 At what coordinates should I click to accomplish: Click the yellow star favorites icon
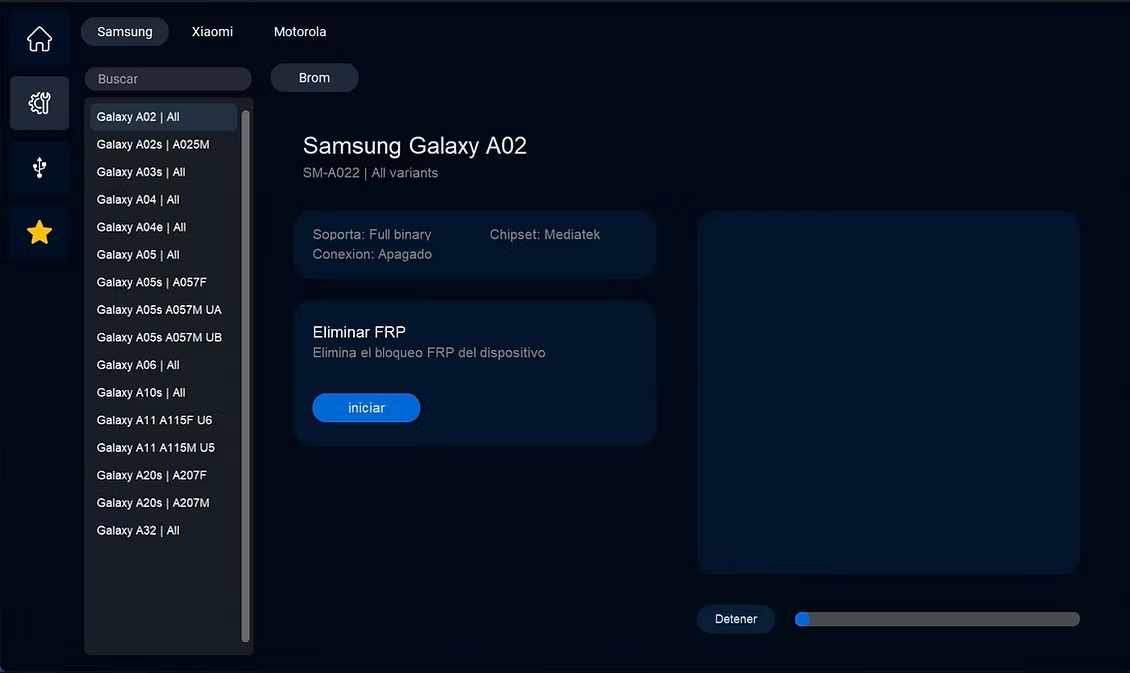click(39, 231)
